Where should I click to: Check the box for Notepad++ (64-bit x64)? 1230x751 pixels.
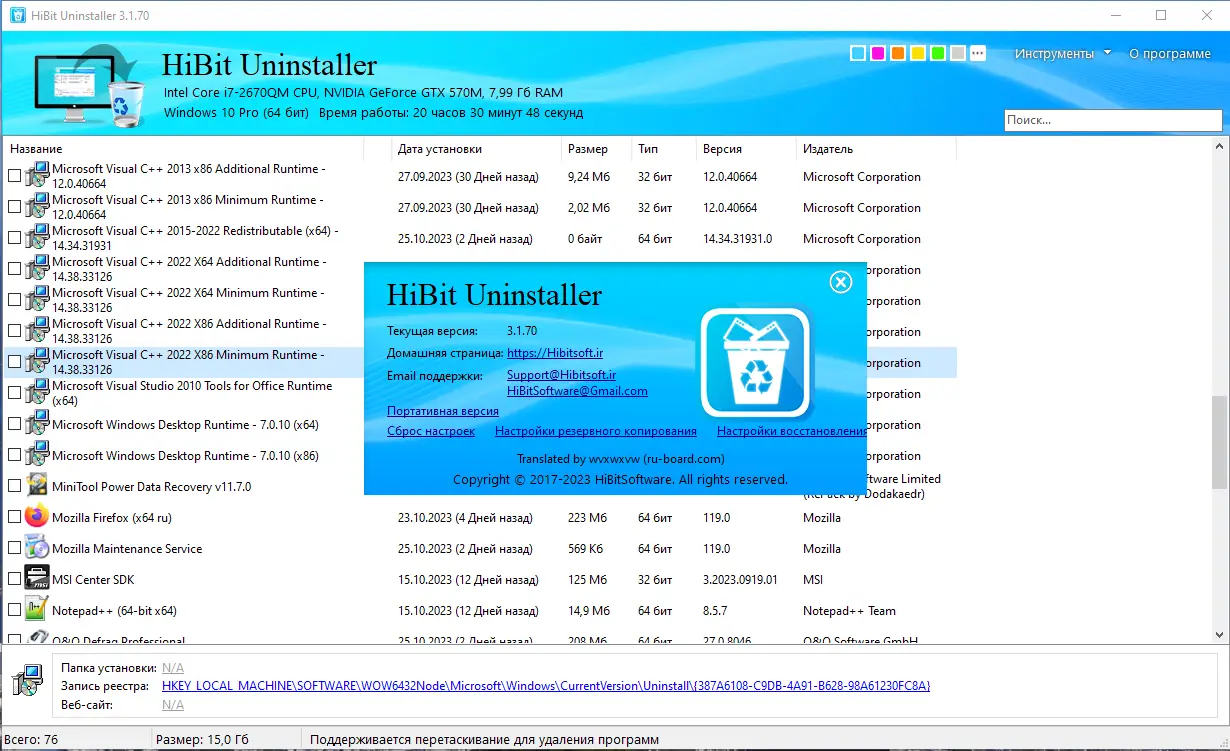tap(14, 610)
